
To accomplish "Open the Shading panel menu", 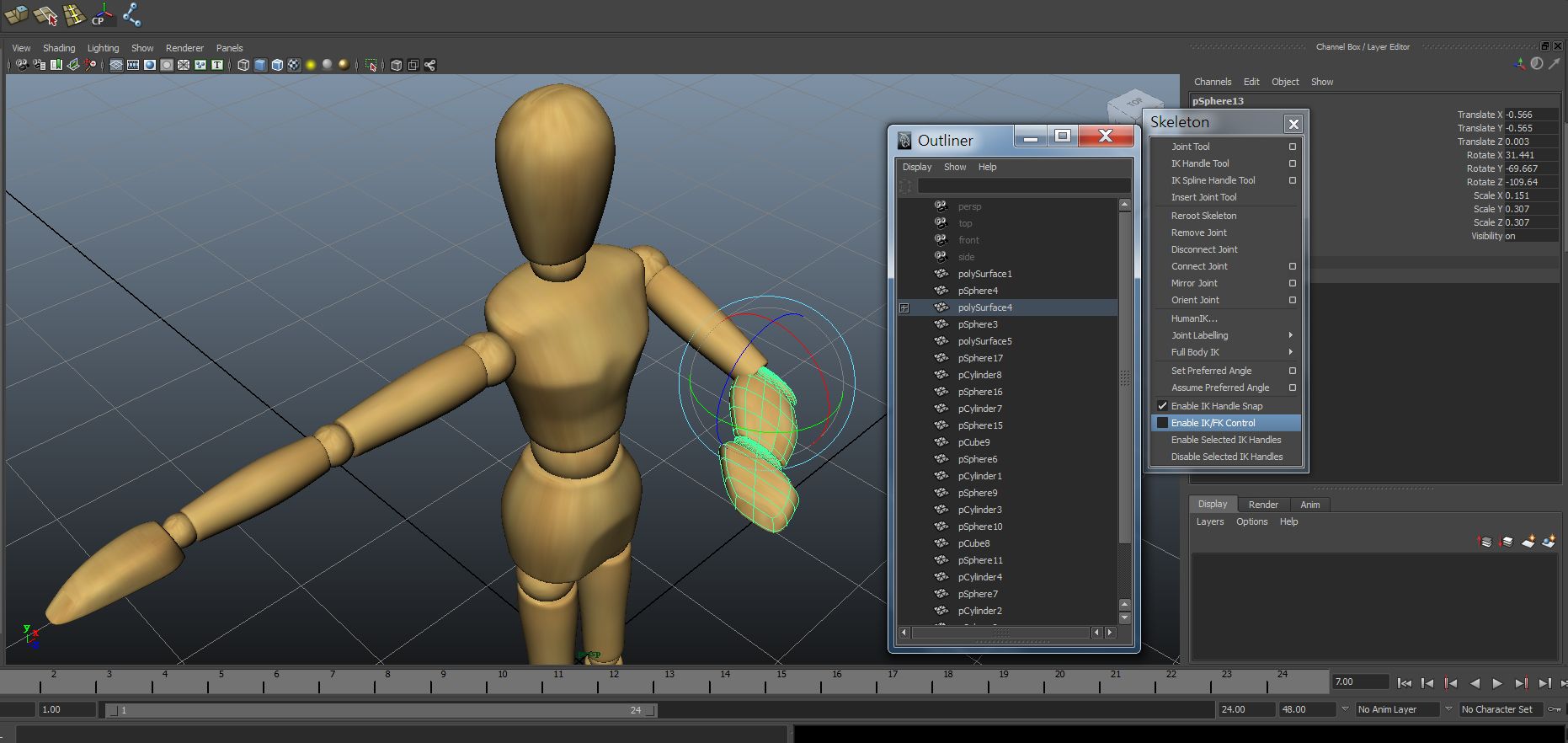I will click(59, 48).
